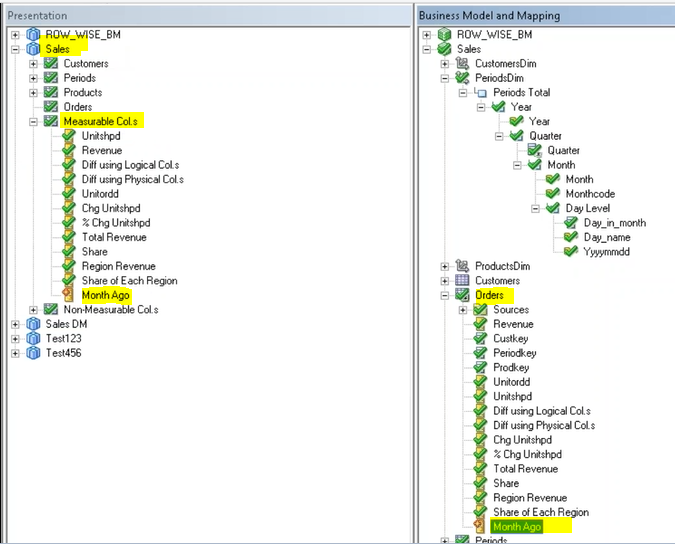Select 'Diff using Logical Col.s' in Presentation pane
Viewport: 675px width, 544px height.
tap(130, 165)
